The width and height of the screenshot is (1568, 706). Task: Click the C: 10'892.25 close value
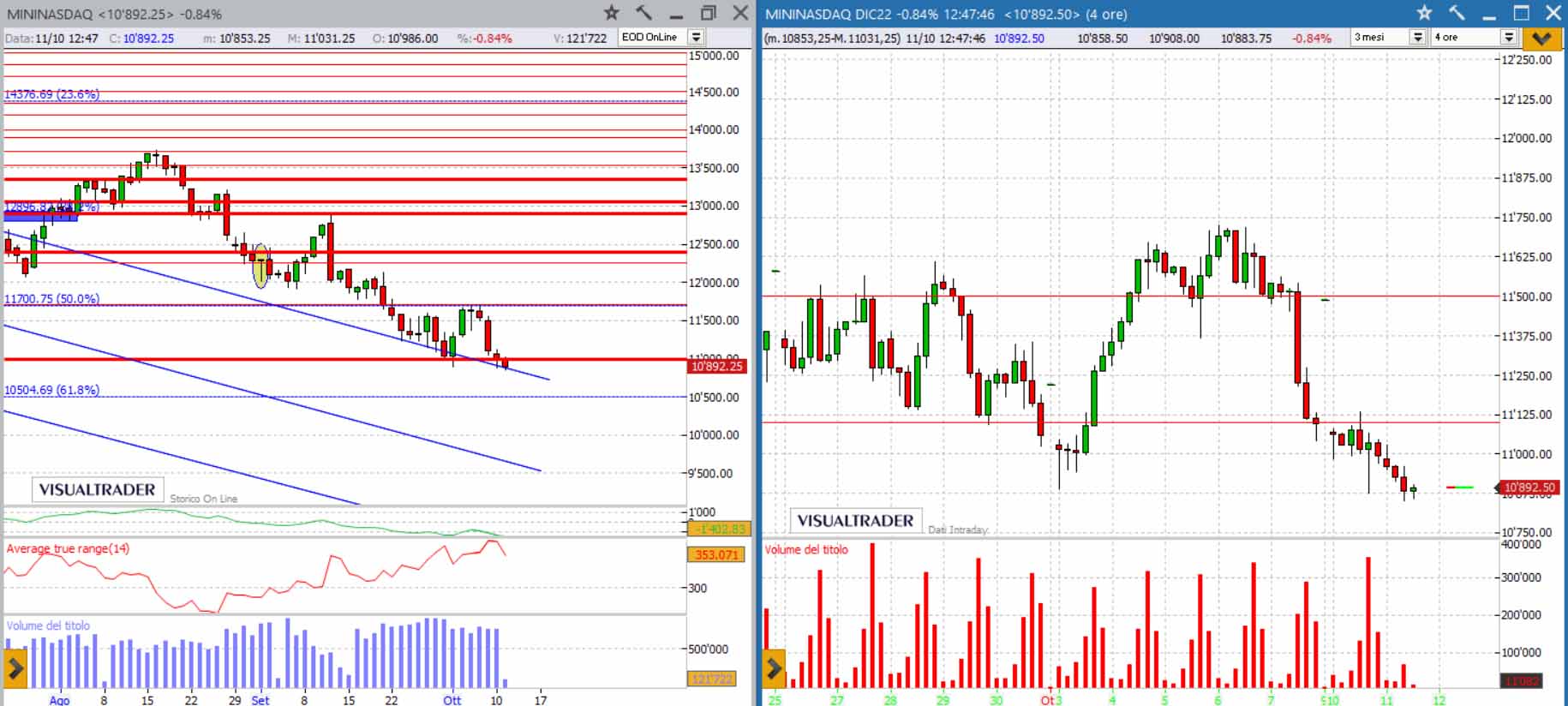coord(141,39)
